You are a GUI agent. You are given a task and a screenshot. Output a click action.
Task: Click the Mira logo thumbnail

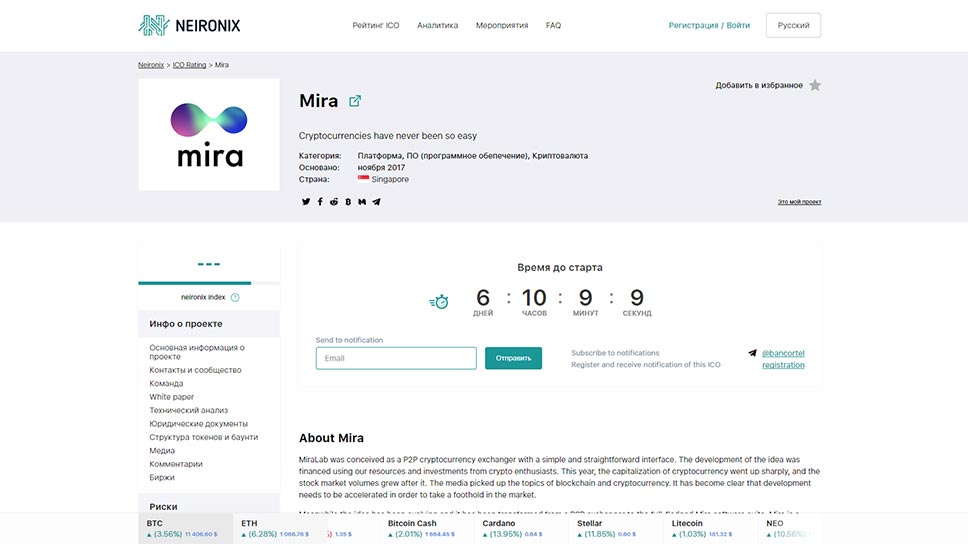tap(209, 135)
